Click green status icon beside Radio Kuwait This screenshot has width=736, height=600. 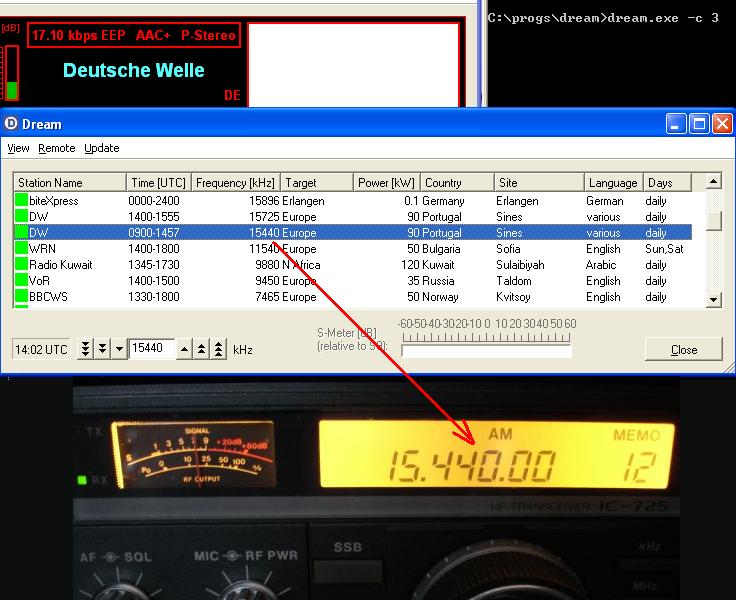pyautogui.click(x=22, y=264)
